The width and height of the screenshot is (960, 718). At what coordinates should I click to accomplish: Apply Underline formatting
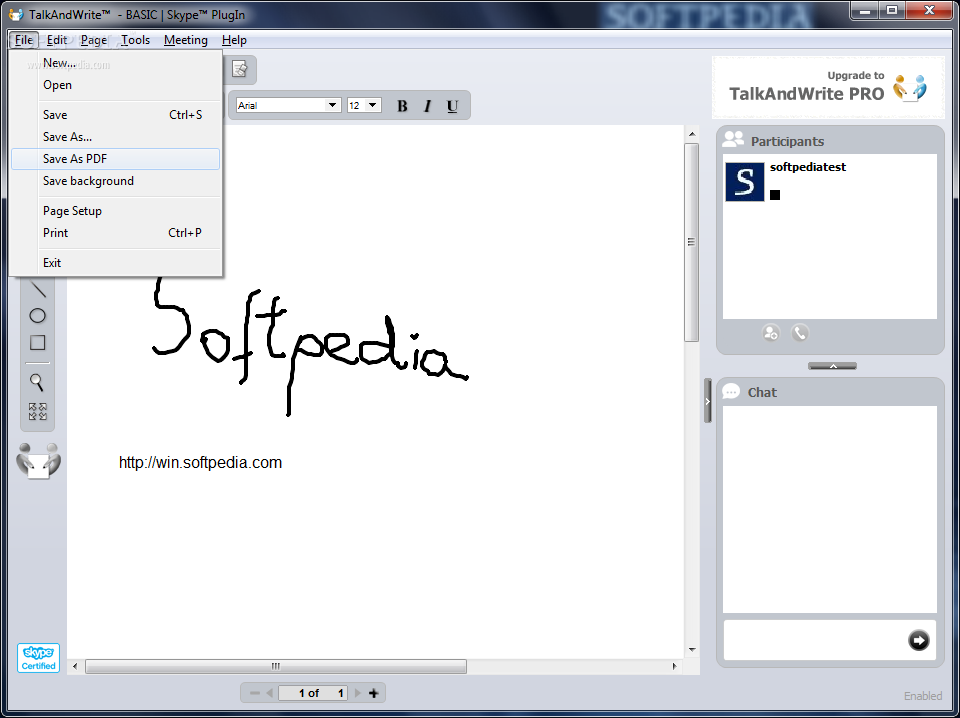(x=452, y=106)
